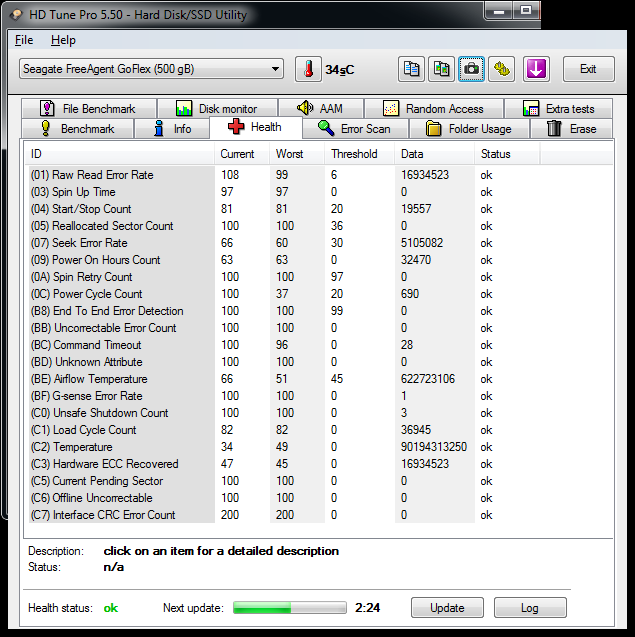Image resolution: width=635 pixels, height=637 pixels.
Task: Click the purple down-arrow minimize-to-tray icon
Action: coord(536,69)
